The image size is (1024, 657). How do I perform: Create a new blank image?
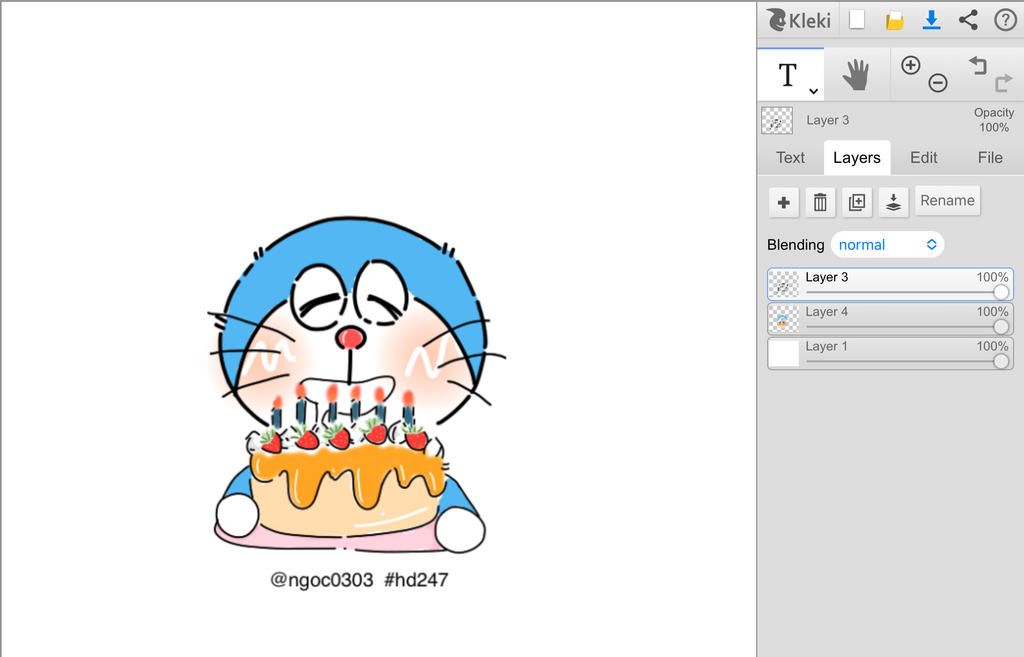(x=857, y=20)
